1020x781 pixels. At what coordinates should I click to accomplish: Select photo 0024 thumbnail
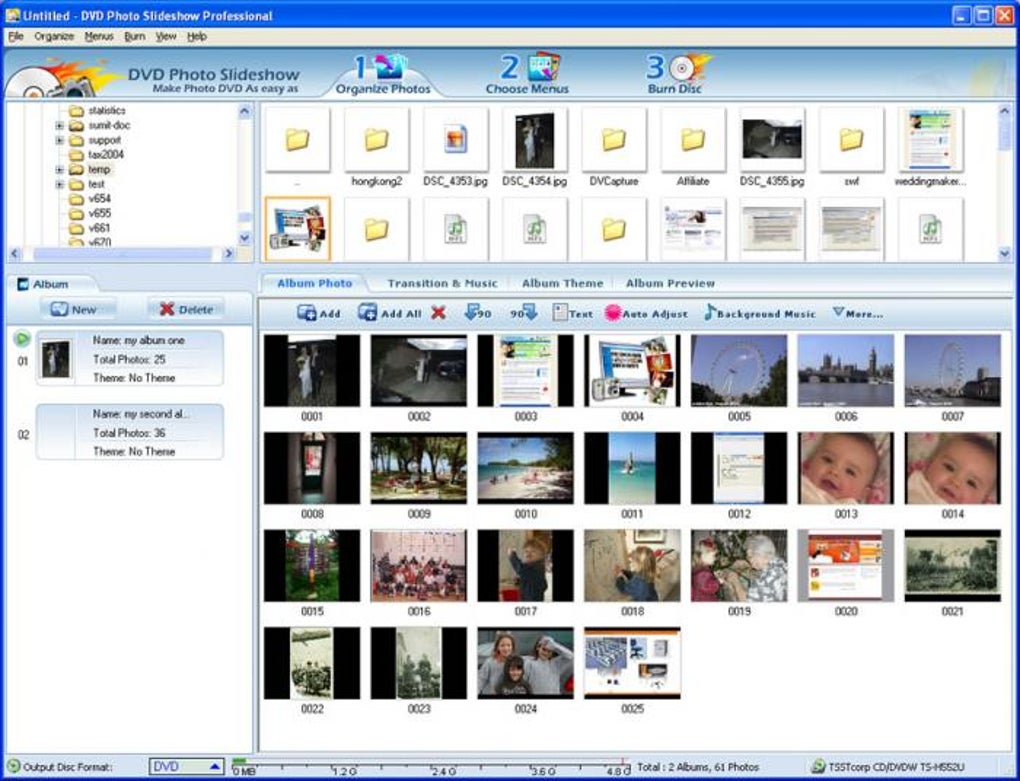tap(526, 663)
